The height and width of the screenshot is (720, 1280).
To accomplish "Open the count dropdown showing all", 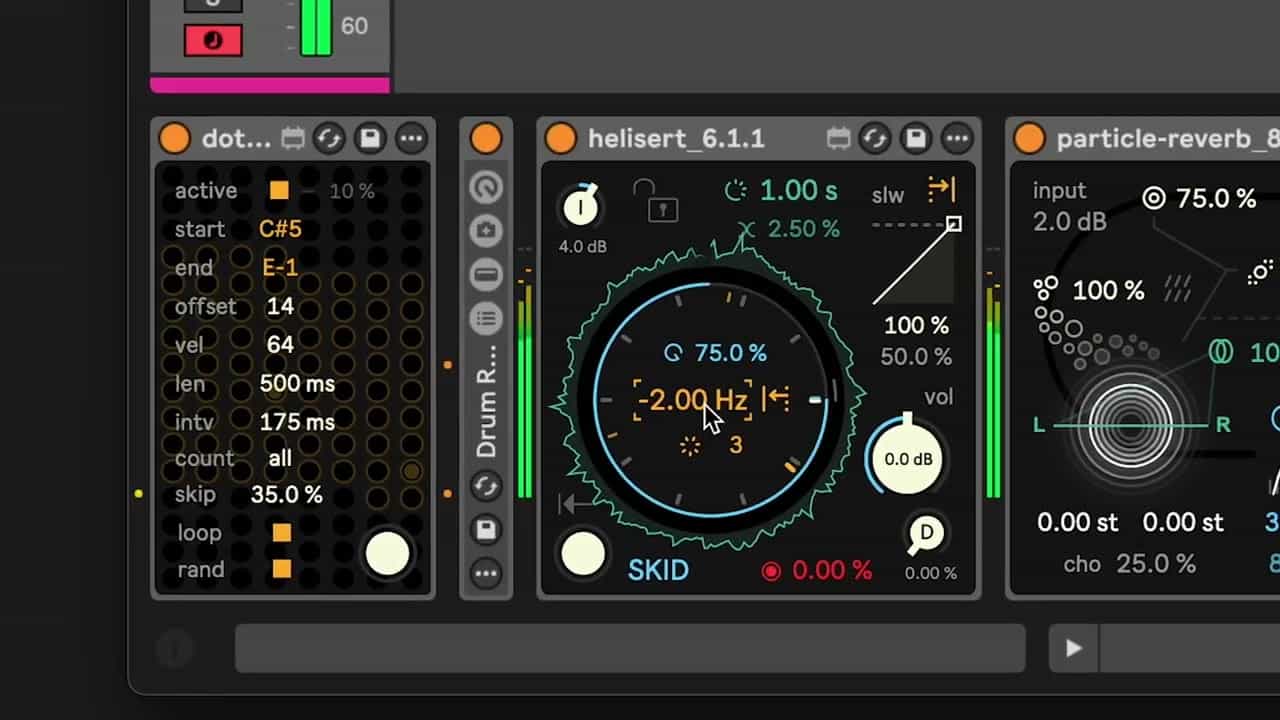I will 280,458.
